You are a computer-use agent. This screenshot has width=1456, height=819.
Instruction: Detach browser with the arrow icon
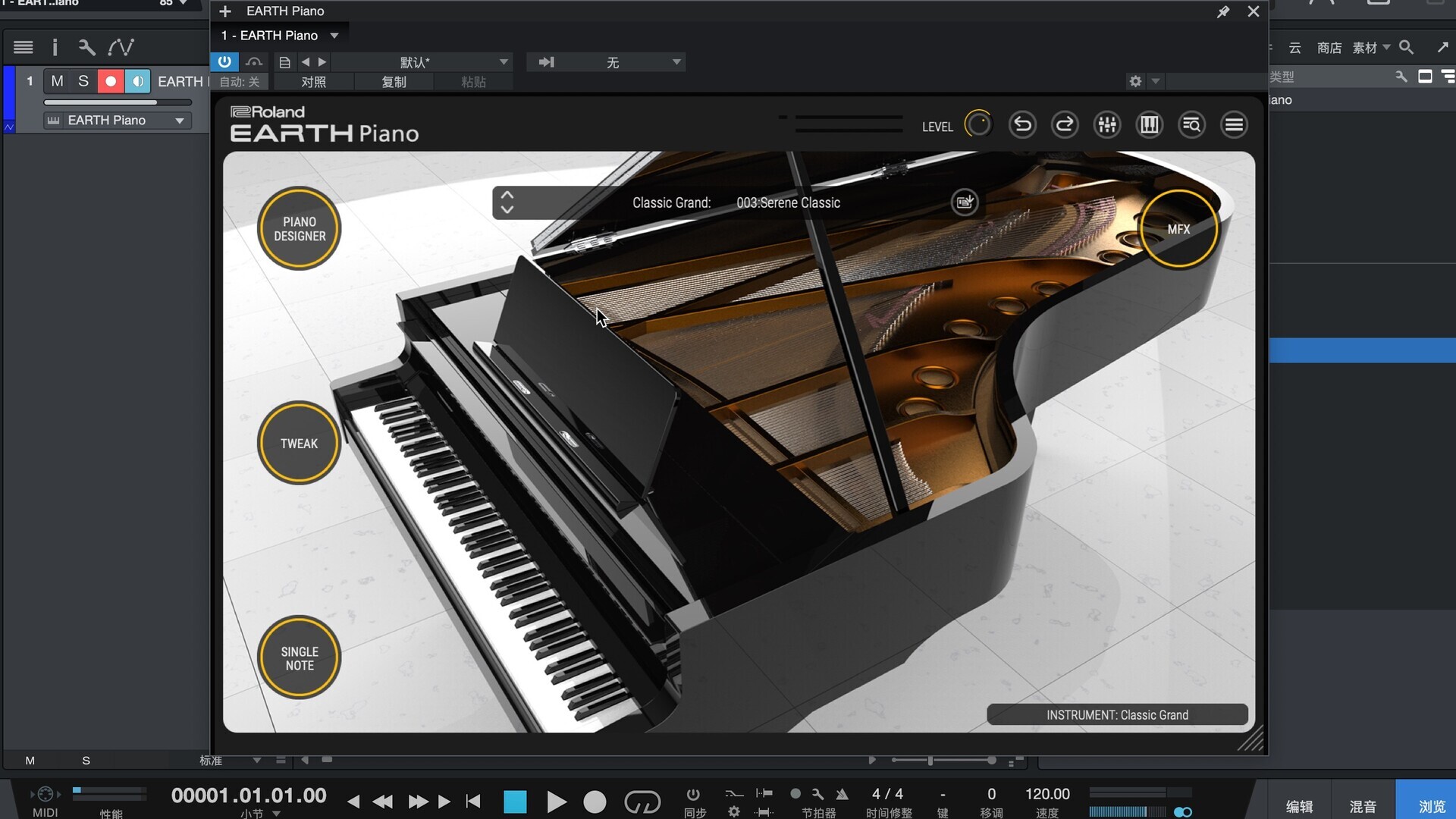(1442, 47)
